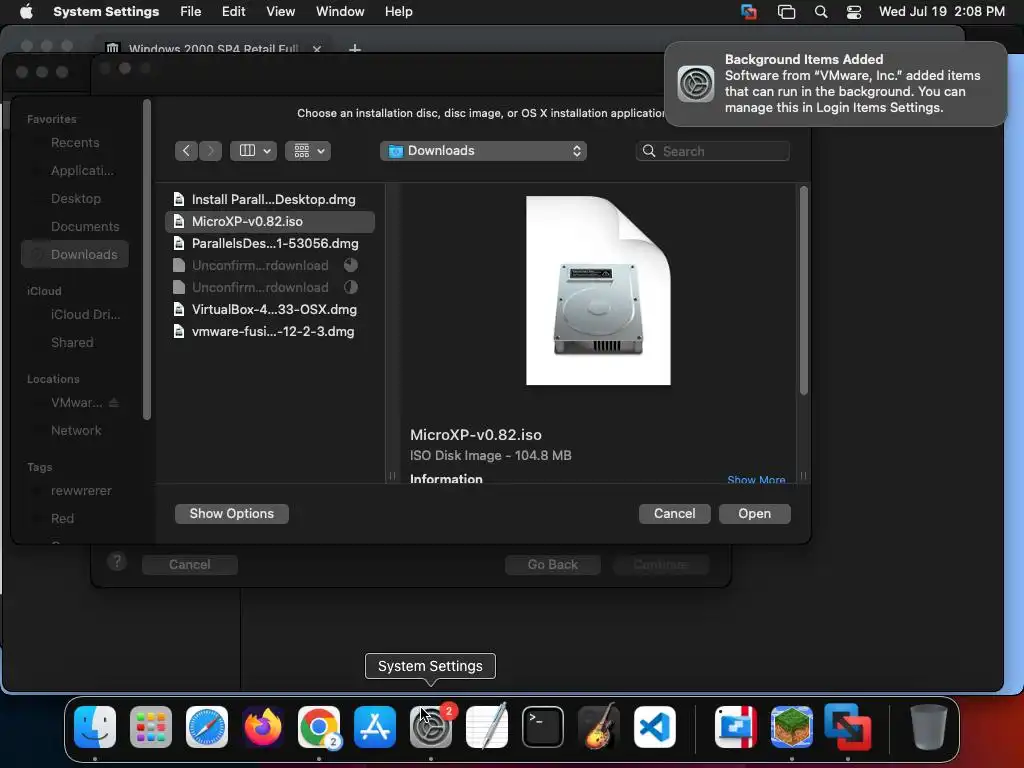The image size is (1024, 768).
Task: Select Downloads in the sidebar
Action: (x=75, y=254)
